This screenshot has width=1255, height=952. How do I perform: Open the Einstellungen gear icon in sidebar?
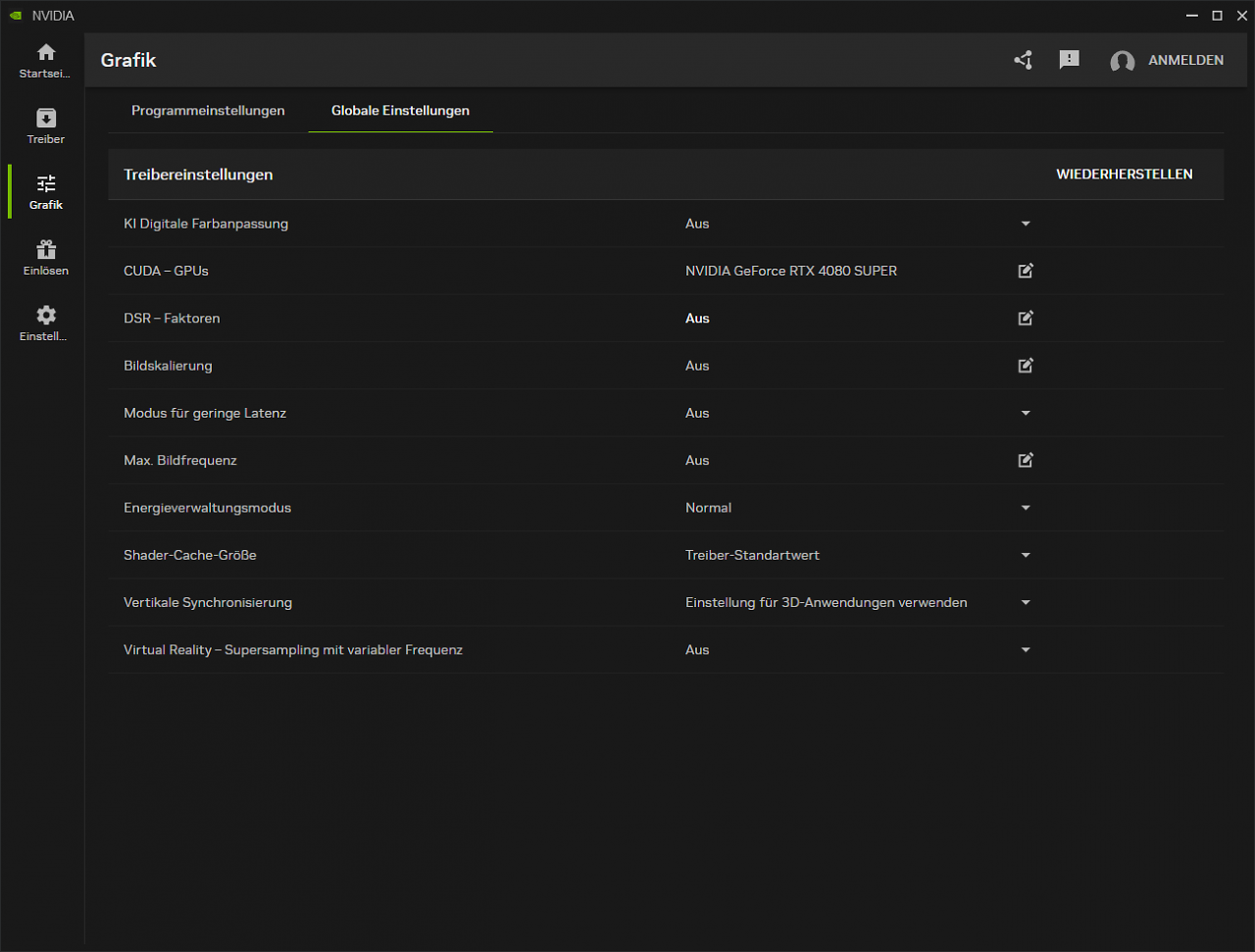point(46,315)
